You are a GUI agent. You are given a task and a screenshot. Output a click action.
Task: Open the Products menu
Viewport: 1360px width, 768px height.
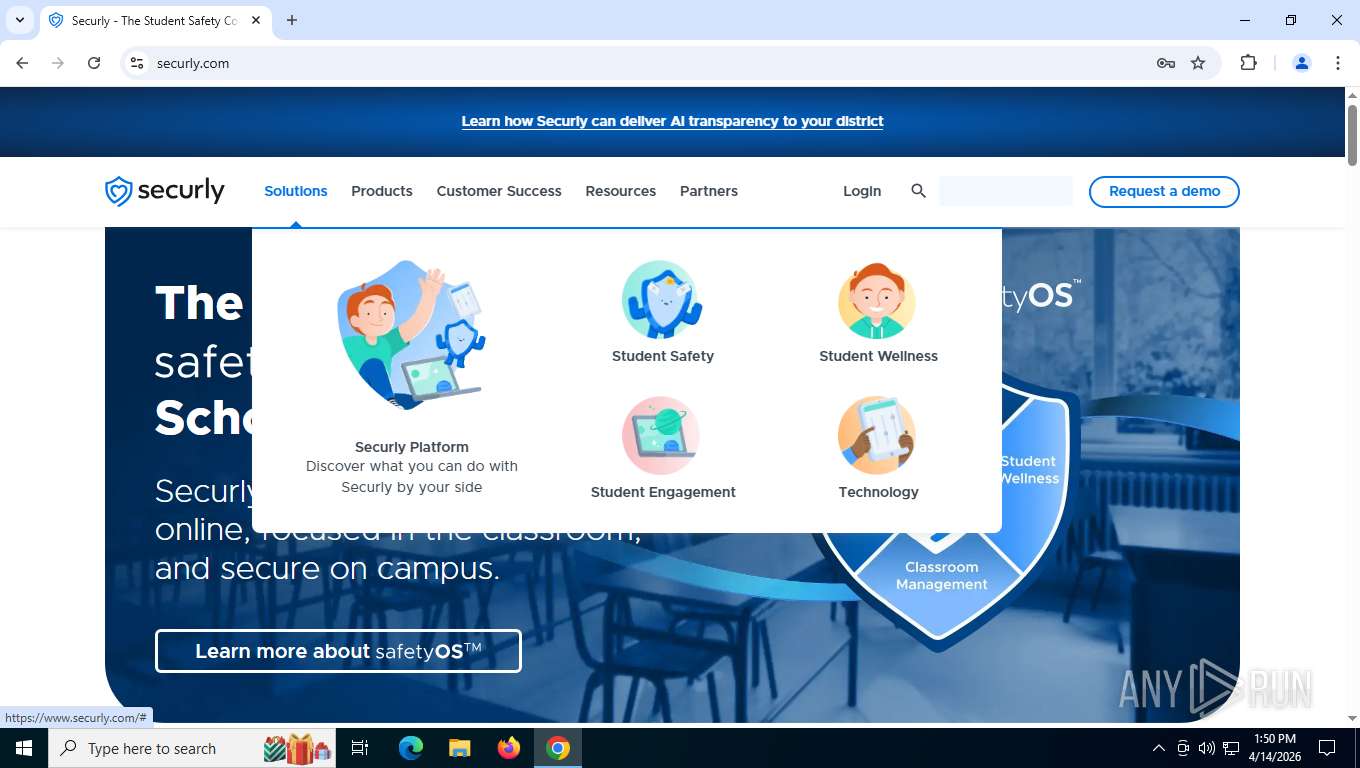tap(382, 191)
